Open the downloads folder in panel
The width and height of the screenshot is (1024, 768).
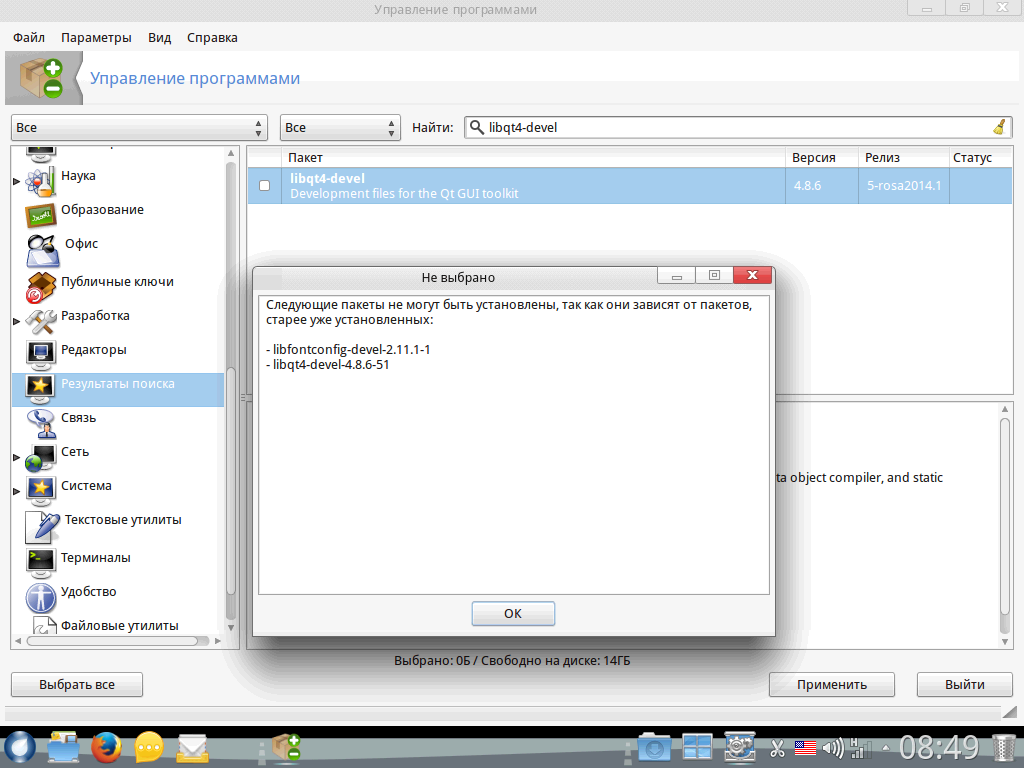[654, 747]
